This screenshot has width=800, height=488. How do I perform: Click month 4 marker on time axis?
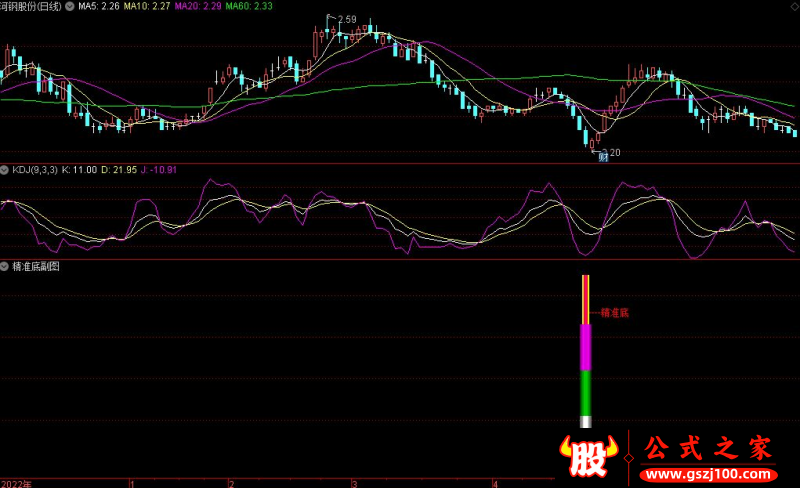pos(494,483)
